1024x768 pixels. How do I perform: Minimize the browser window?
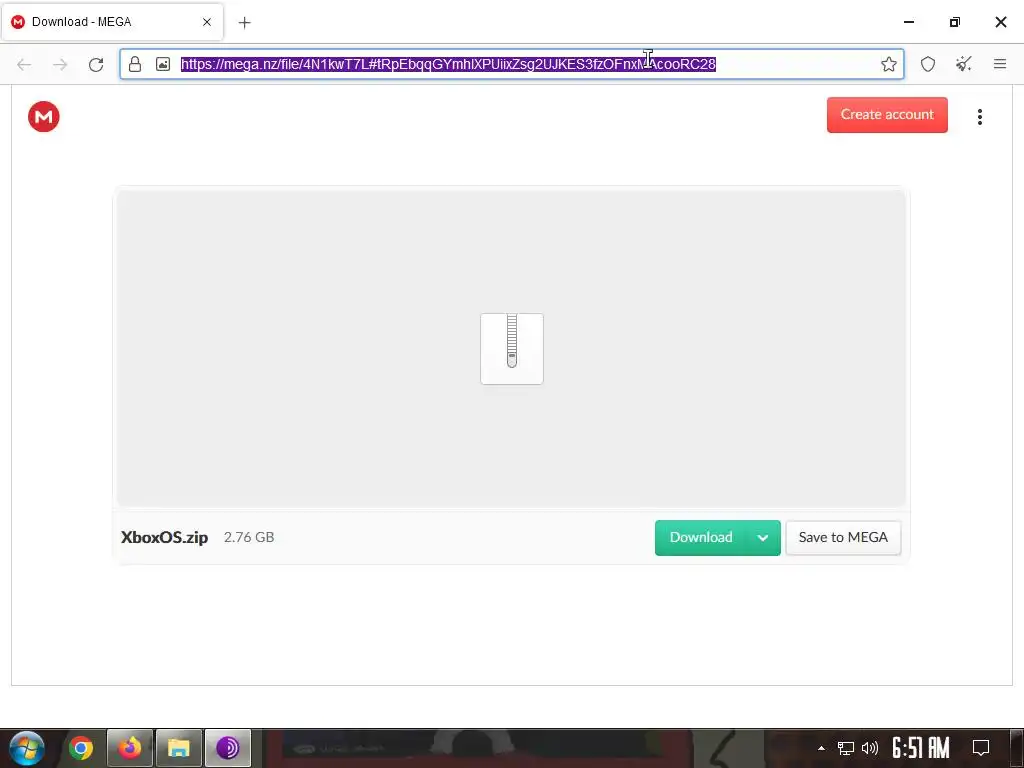(x=908, y=22)
